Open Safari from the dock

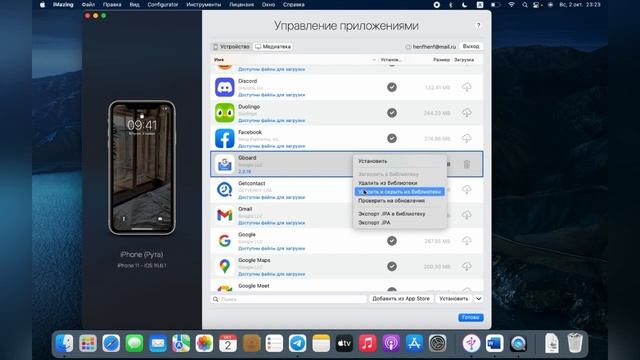click(111, 343)
